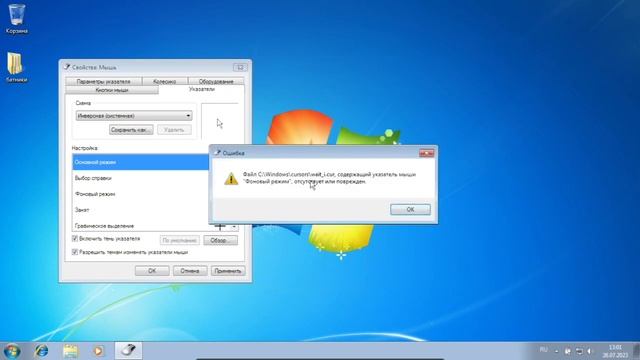Select Занят in the pointer list
640x360 pixels.
pos(140,210)
